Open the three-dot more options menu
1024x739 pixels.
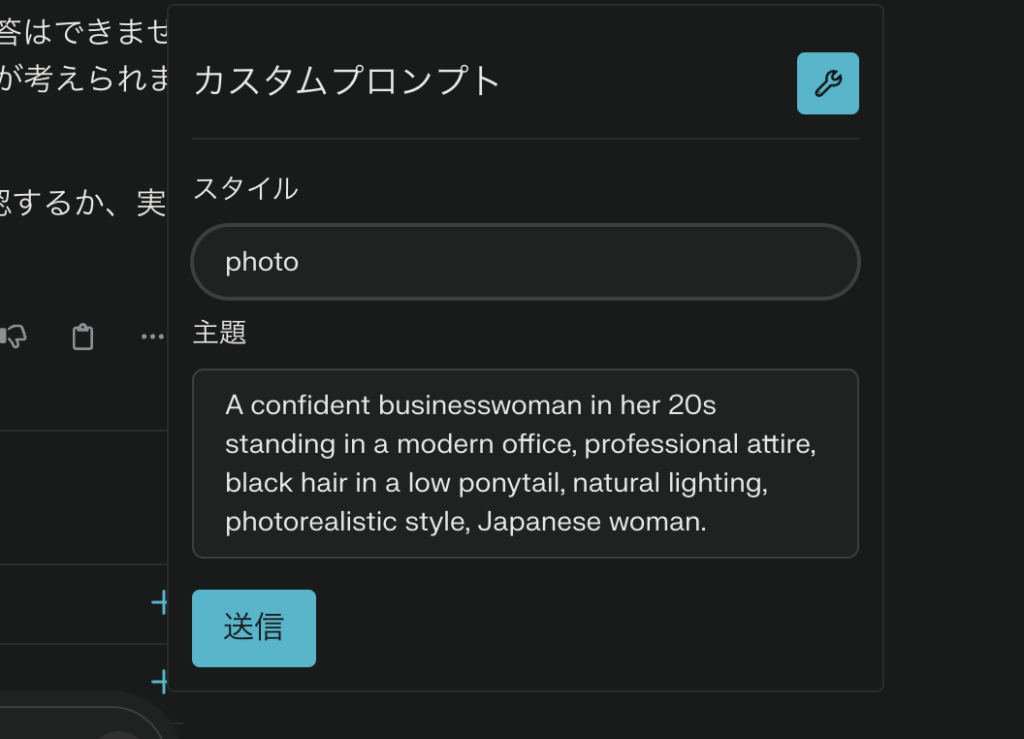pyautogui.click(x=152, y=337)
